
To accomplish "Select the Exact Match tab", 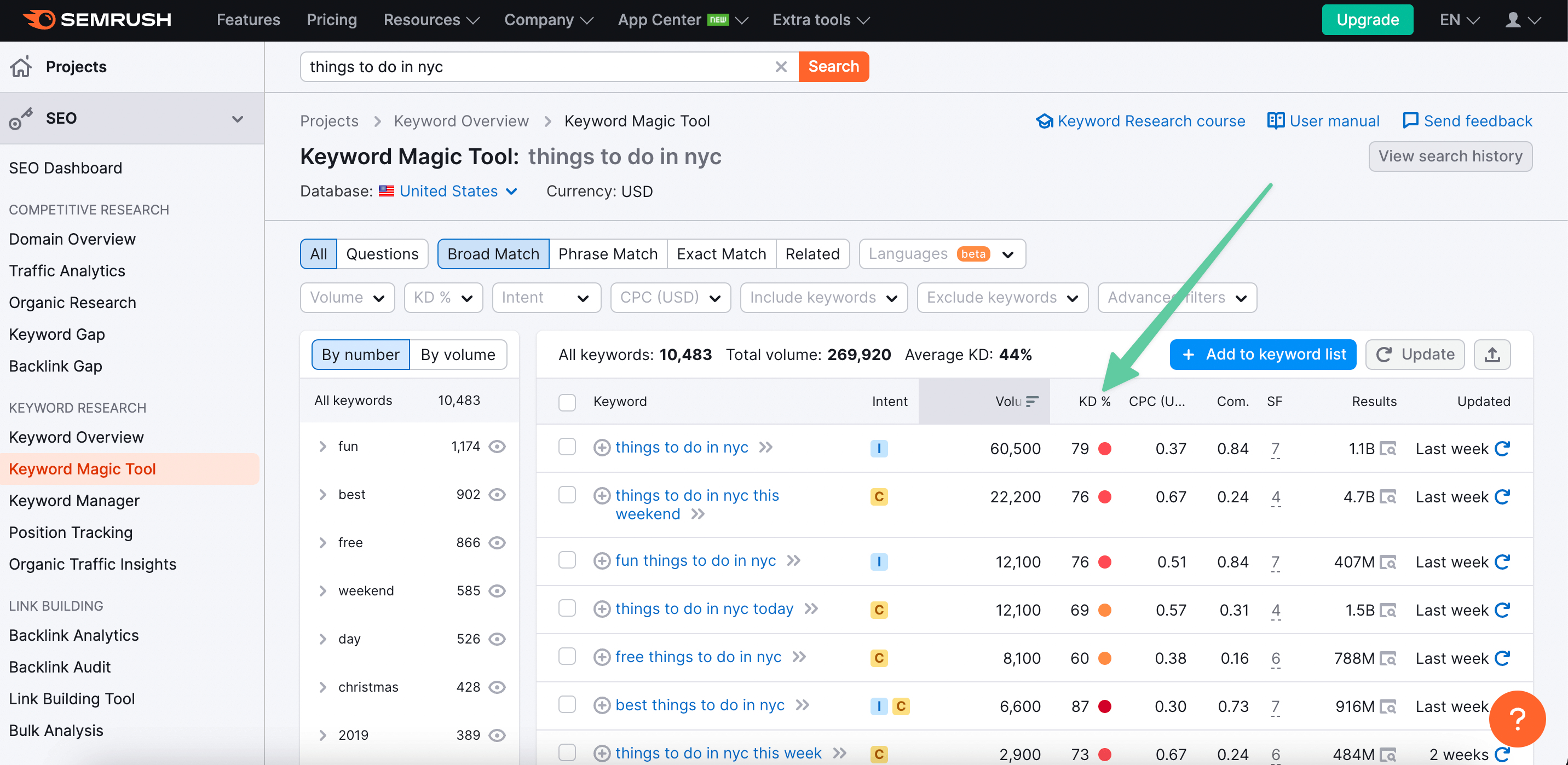I will [721, 254].
